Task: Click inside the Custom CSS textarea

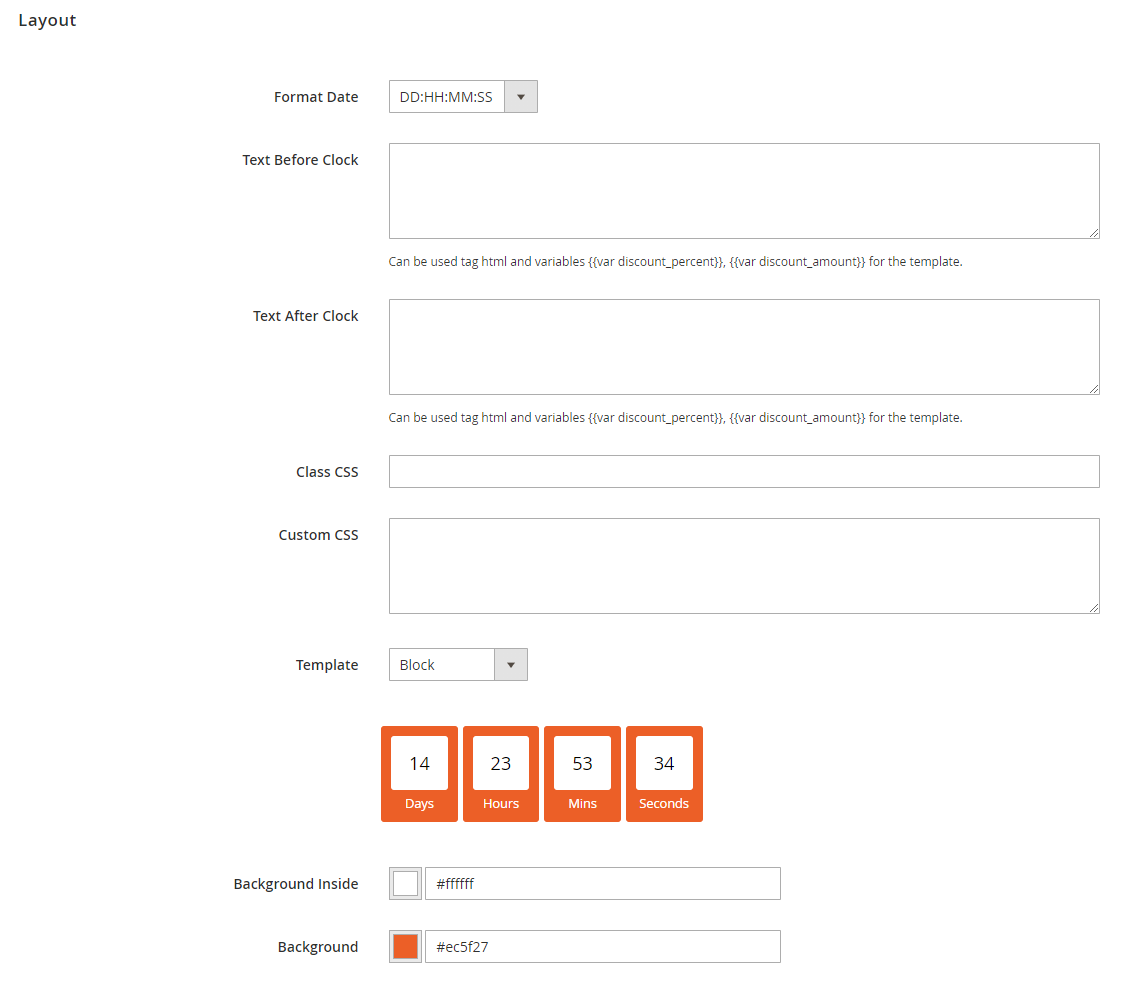Action: 744,565
